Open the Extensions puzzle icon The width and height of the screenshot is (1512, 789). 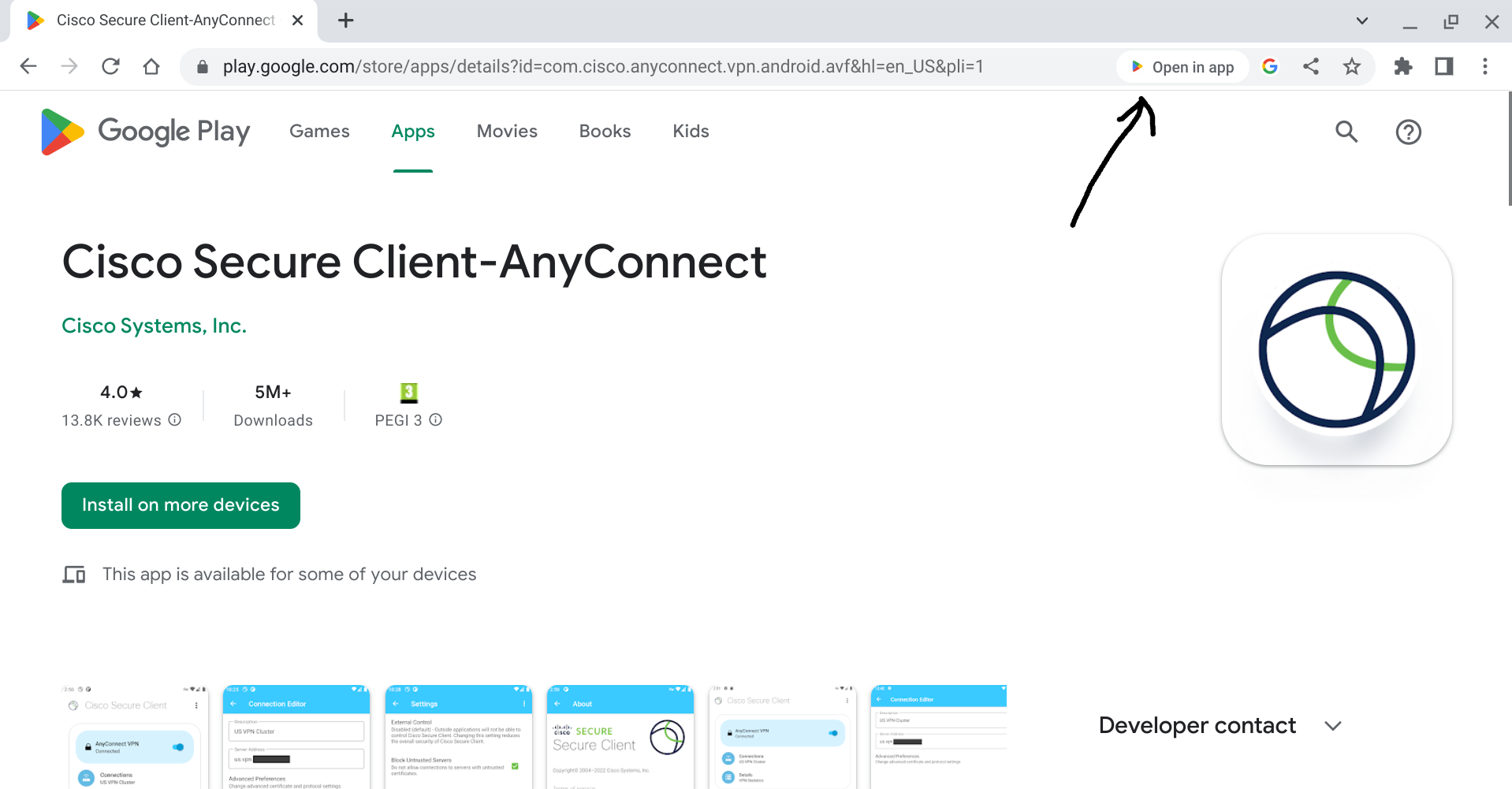[x=1403, y=66]
